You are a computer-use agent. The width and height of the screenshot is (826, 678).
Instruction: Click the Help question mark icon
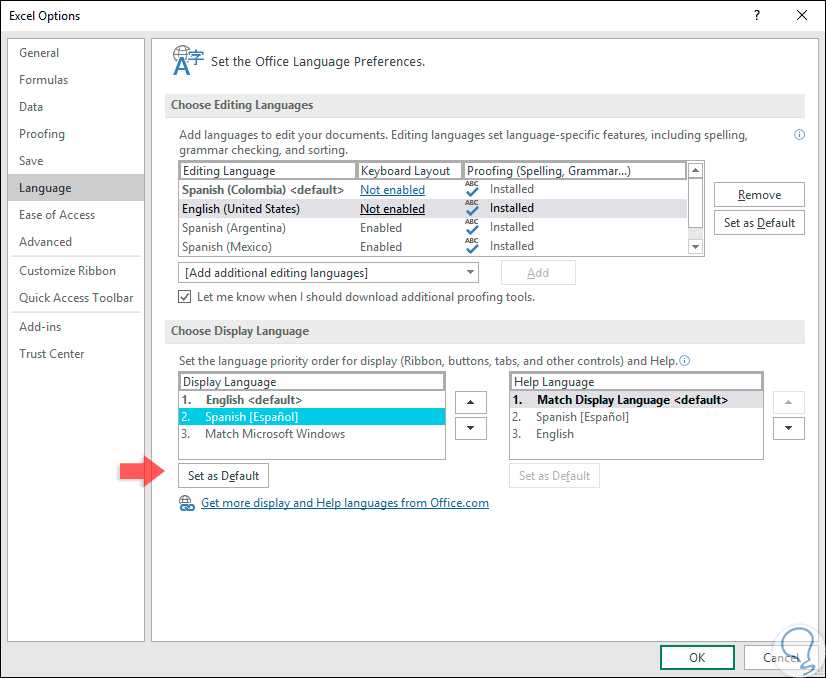pyautogui.click(x=757, y=15)
